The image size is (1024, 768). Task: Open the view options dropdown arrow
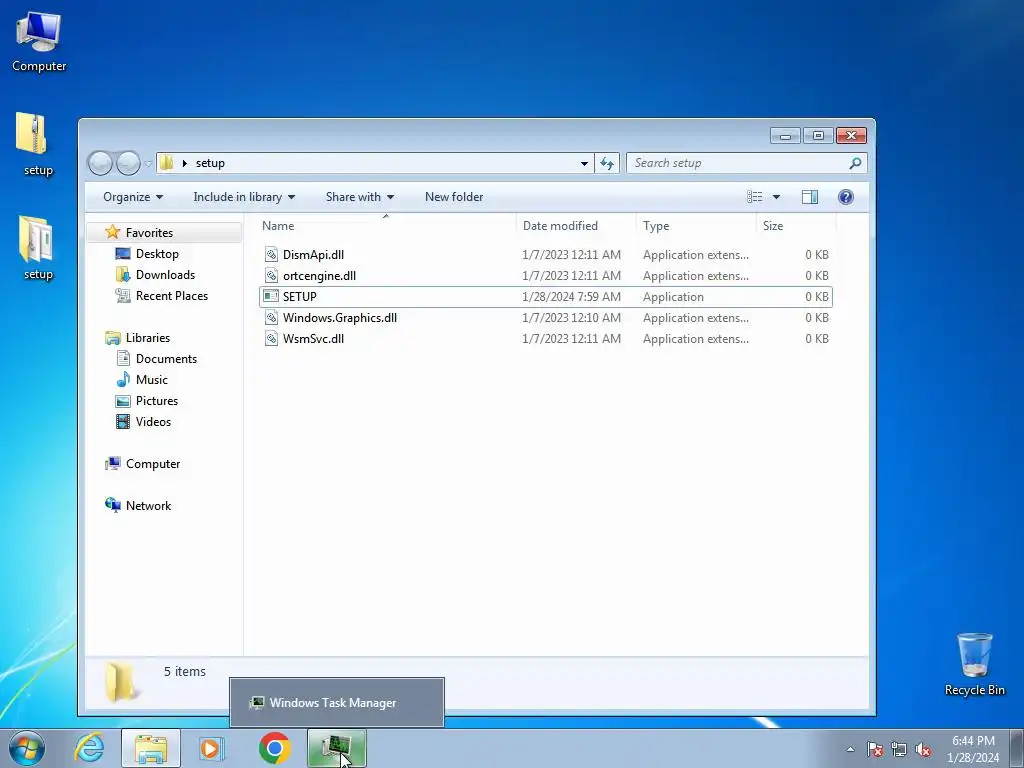(776, 197)
